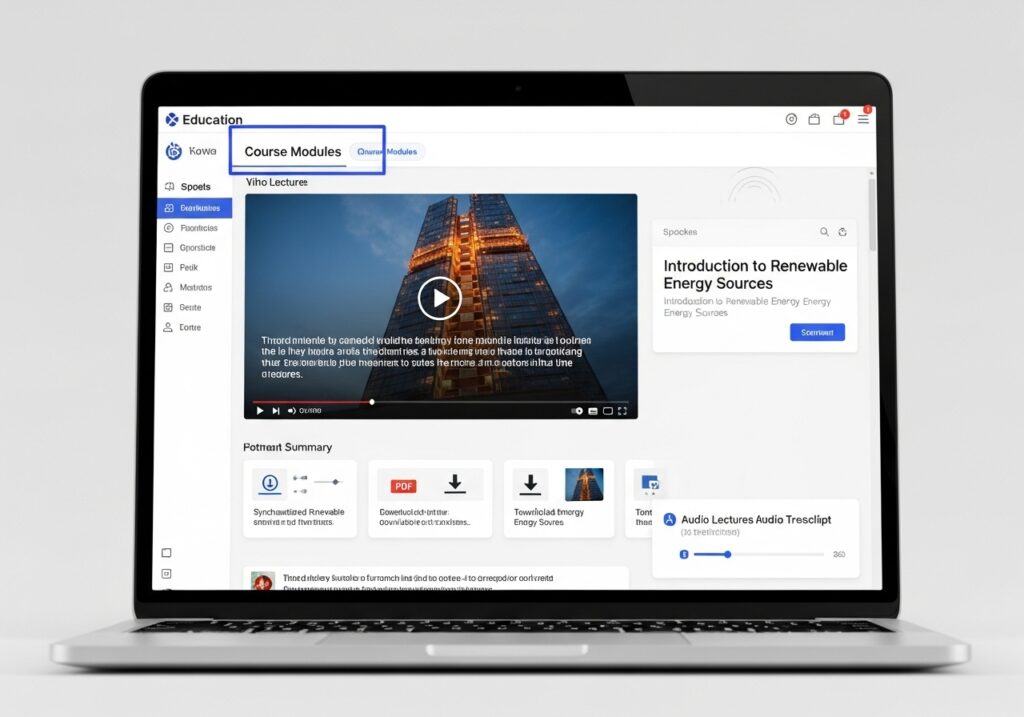This screenshot has height=717, width=1024.
Task: Click the briefcase icon in the header
Action: 814,118
